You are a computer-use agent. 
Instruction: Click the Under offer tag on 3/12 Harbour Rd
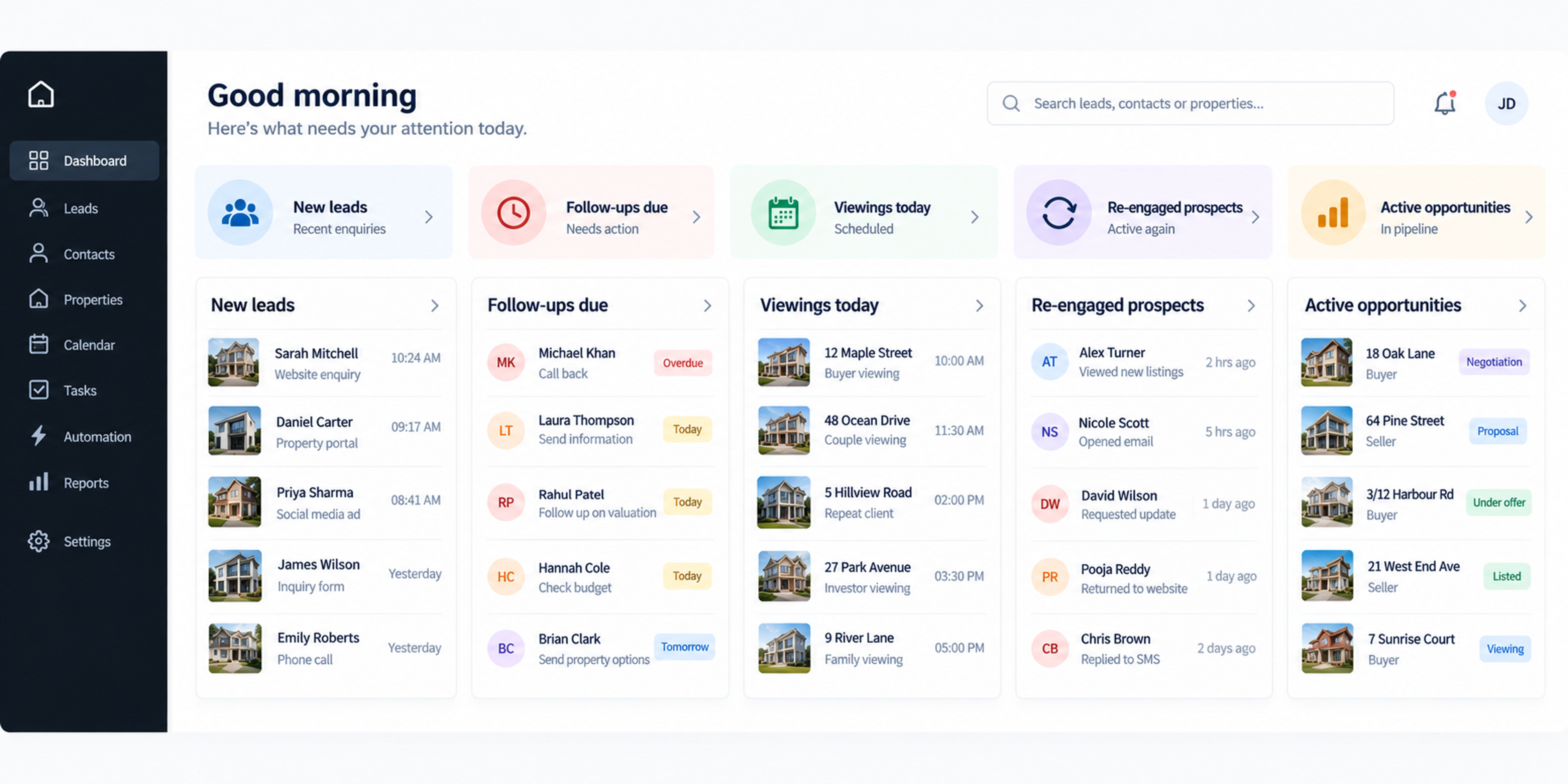(x=1499, y=502)
